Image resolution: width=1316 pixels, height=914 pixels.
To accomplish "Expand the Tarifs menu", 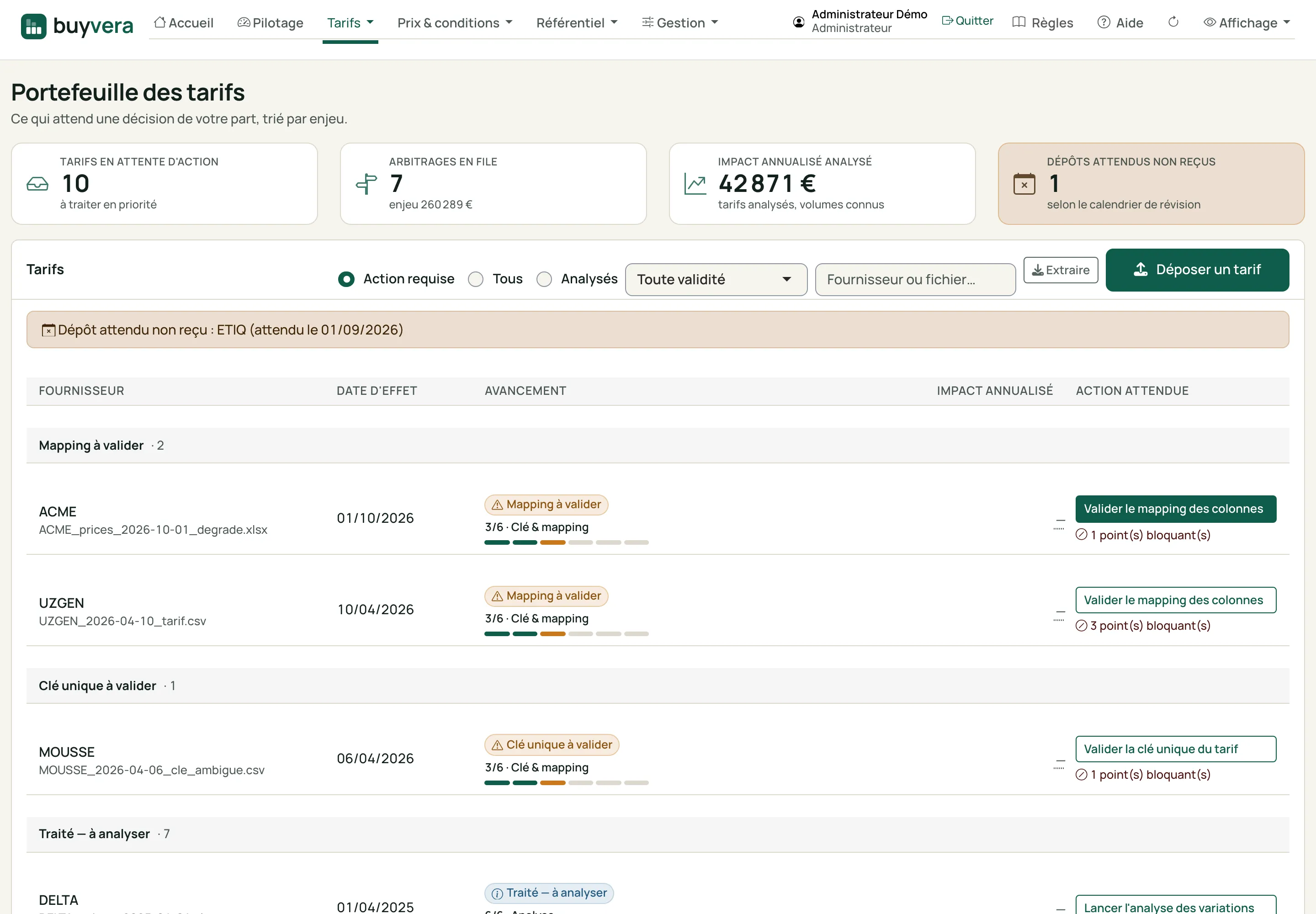I will tap(350, 23).
